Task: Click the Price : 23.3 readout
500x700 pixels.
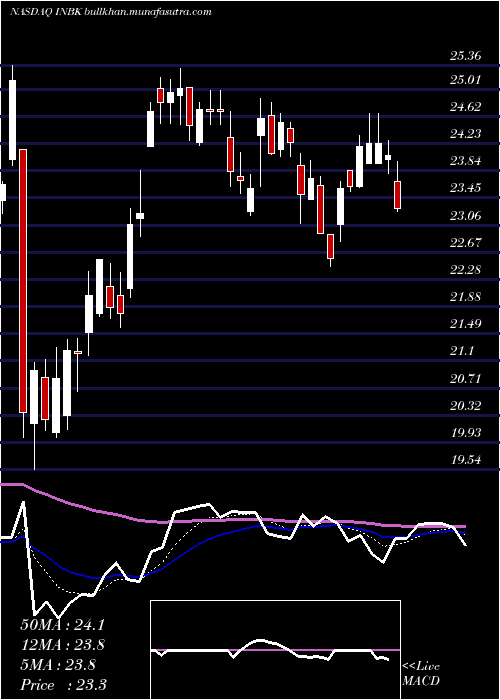Action: click(63, 685)
